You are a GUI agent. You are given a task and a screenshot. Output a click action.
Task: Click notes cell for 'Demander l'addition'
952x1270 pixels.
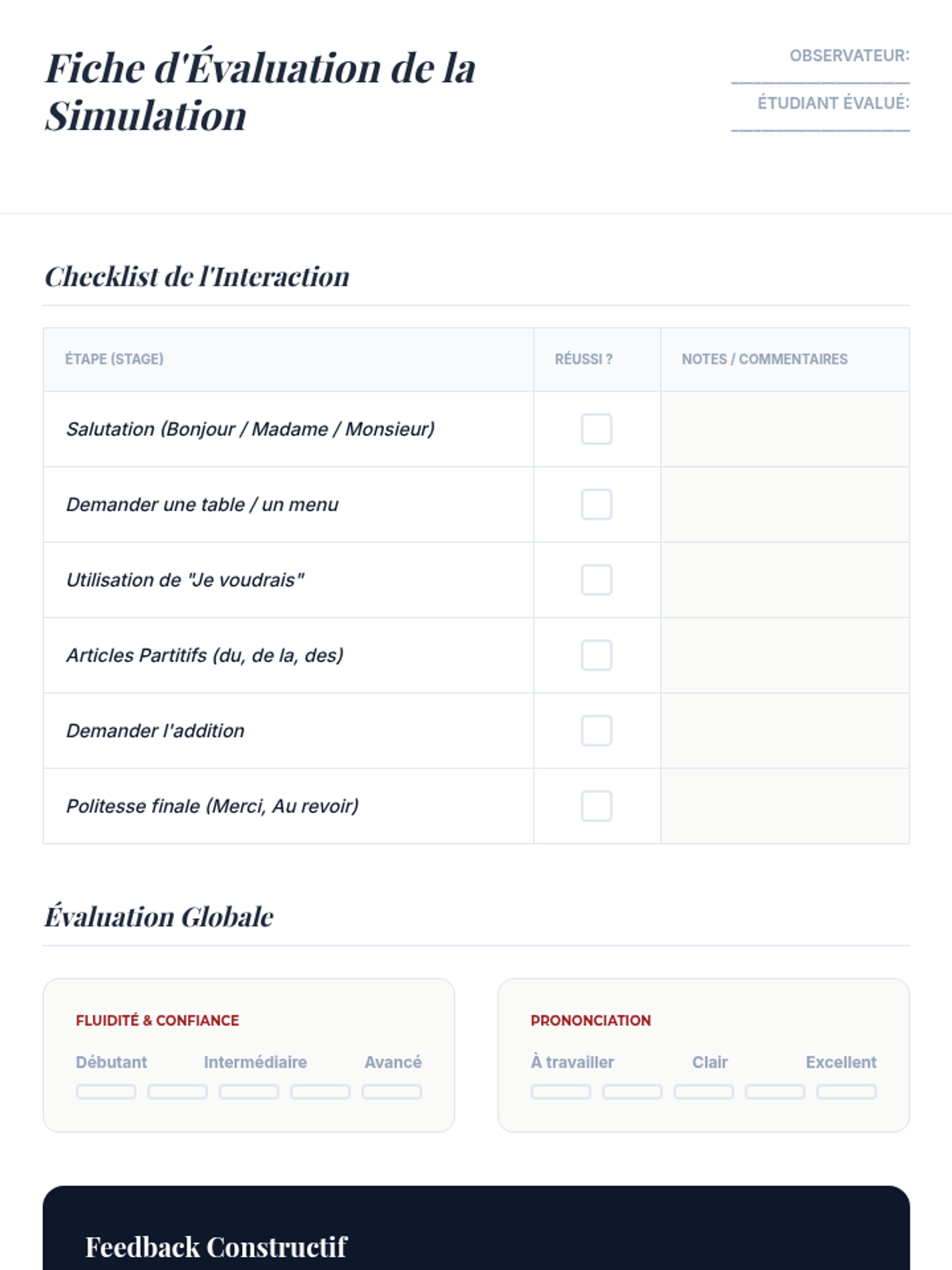point(785,730)
